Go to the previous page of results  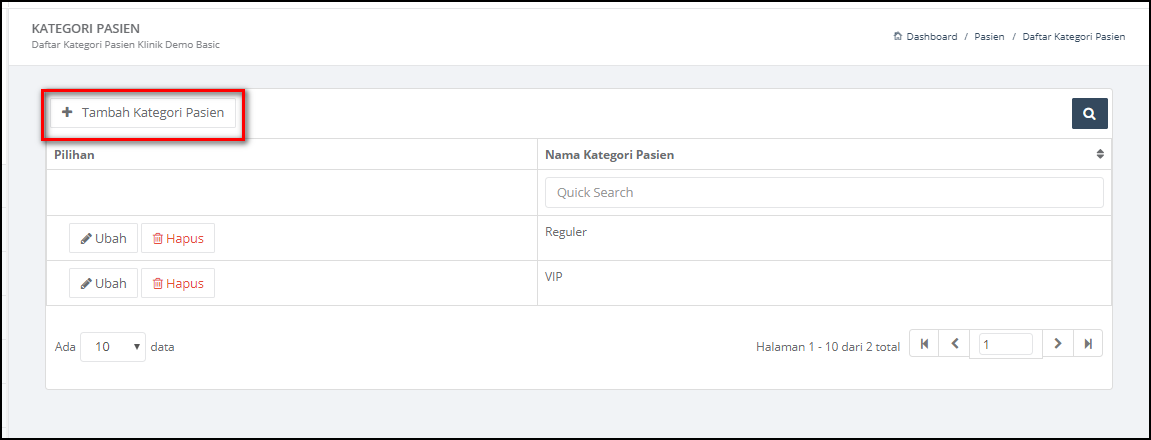tap(954, 343)
